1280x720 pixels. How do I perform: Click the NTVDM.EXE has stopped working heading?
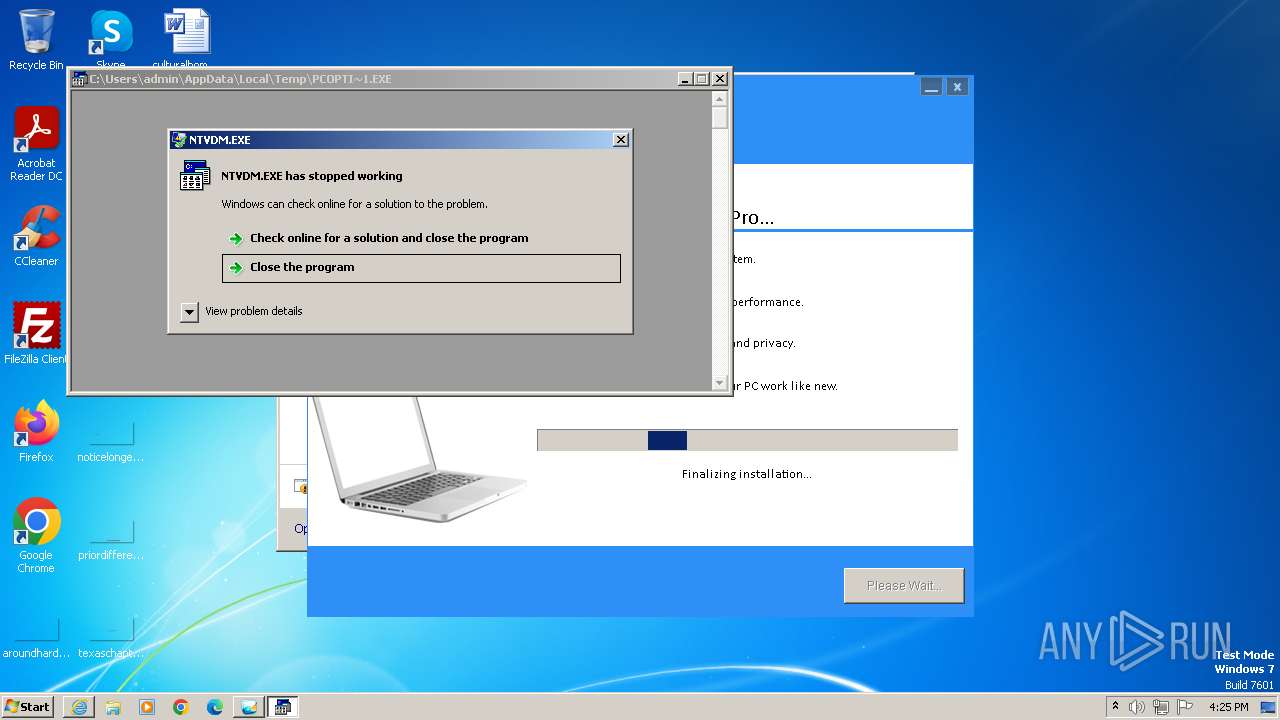click(x=312, y=176)
